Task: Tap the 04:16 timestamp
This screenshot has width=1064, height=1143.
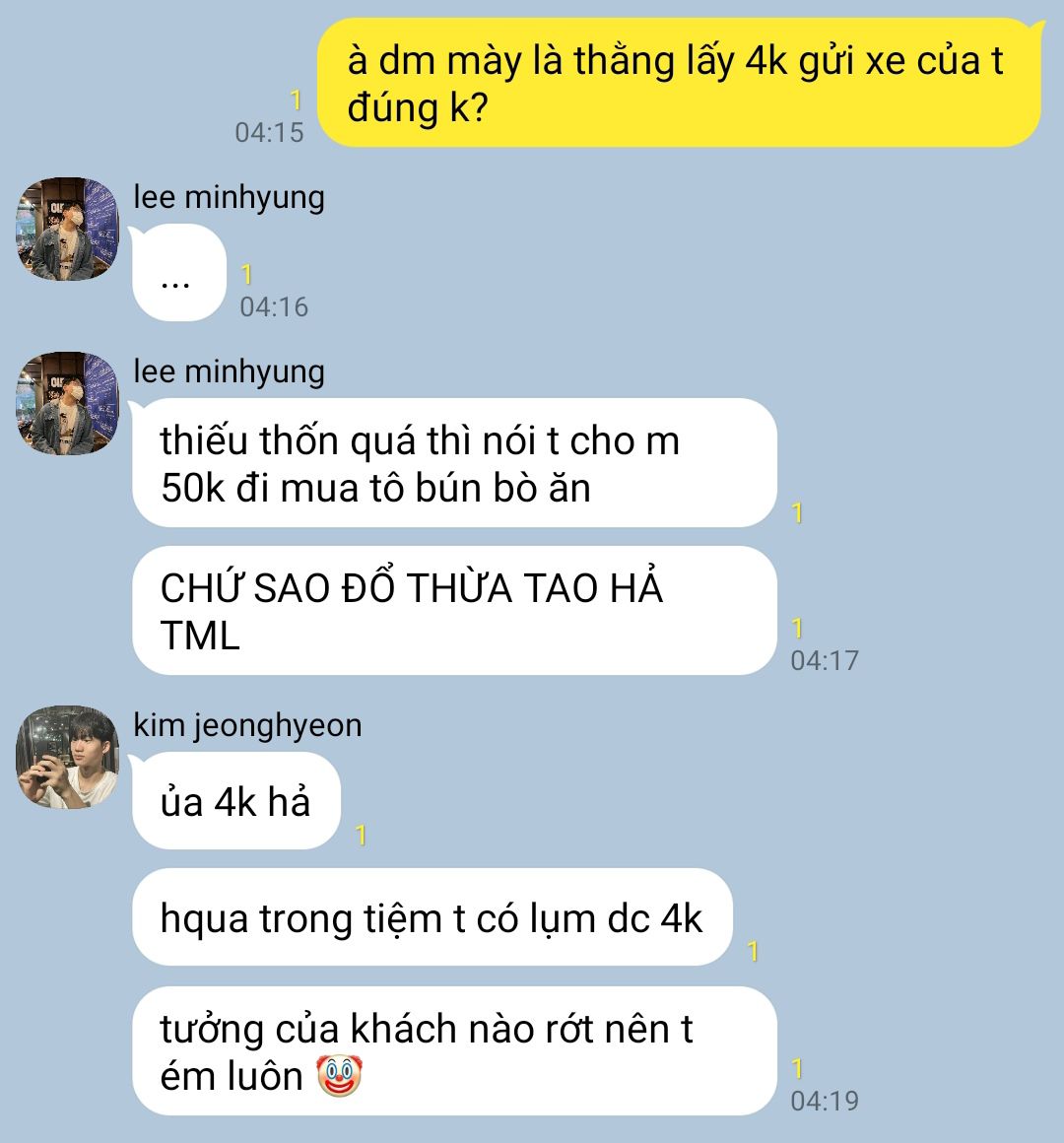Action: (x=274, y=306)
